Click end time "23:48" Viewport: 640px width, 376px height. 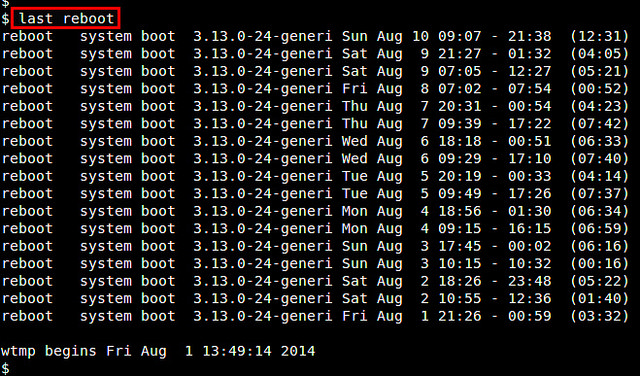pos(530,281)
